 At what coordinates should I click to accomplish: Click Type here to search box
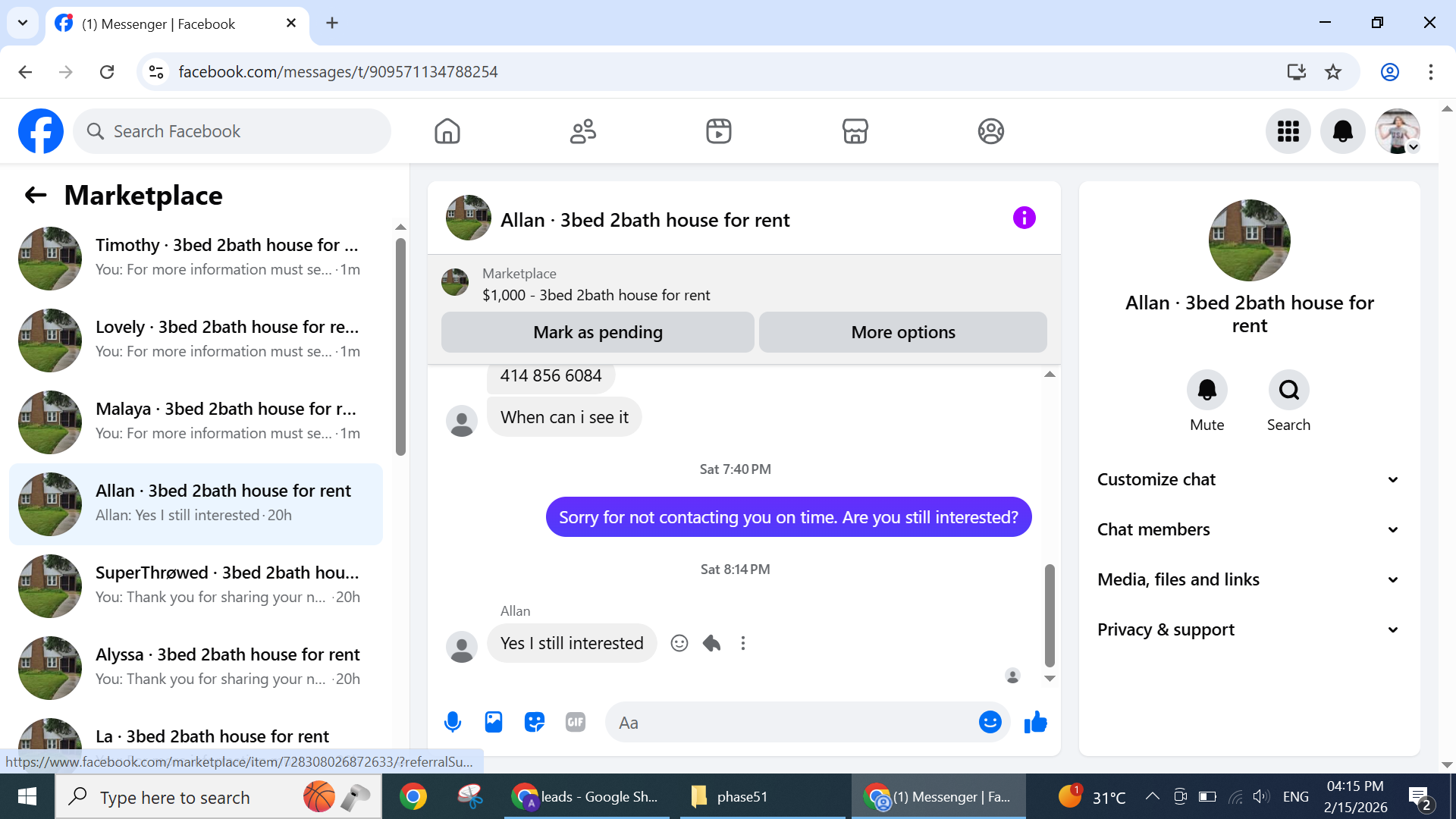point(218,797)
